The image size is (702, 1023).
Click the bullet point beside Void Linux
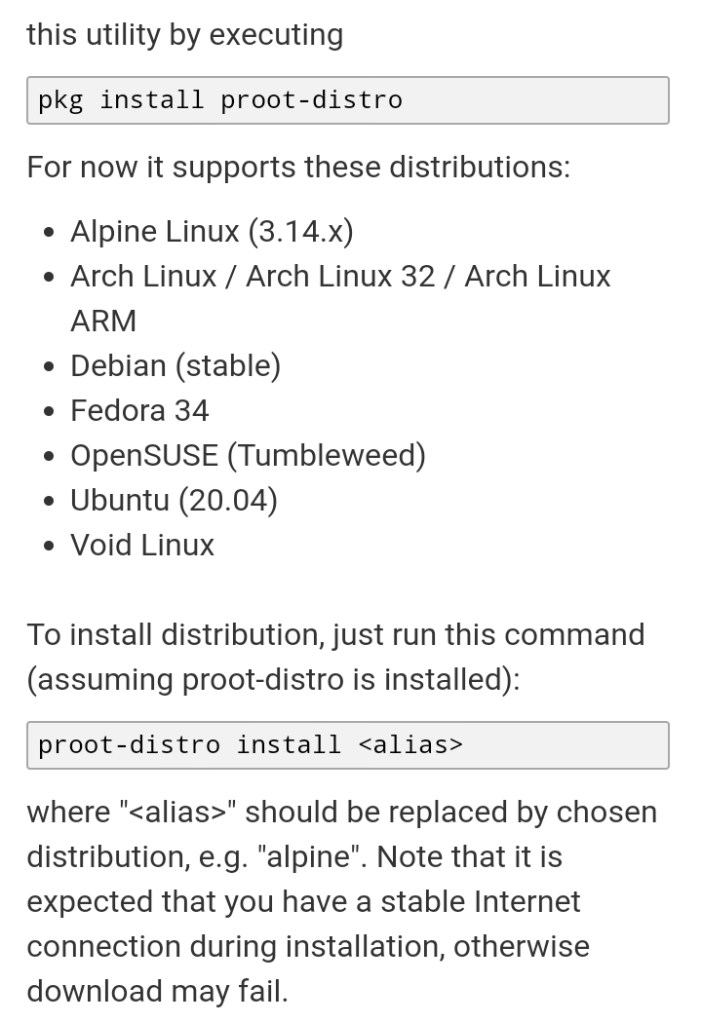tap(49, 546)
